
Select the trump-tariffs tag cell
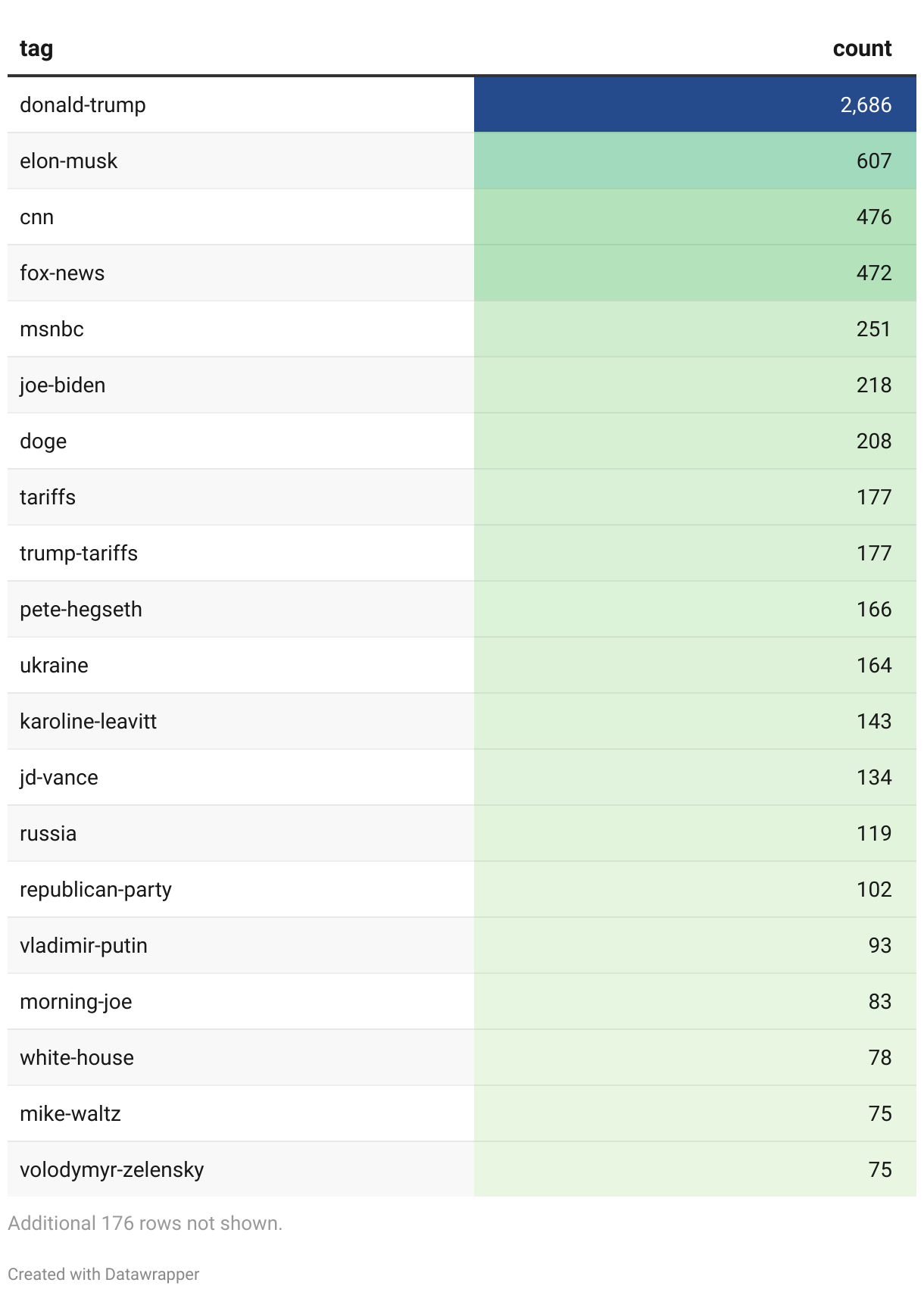(79, 553)
